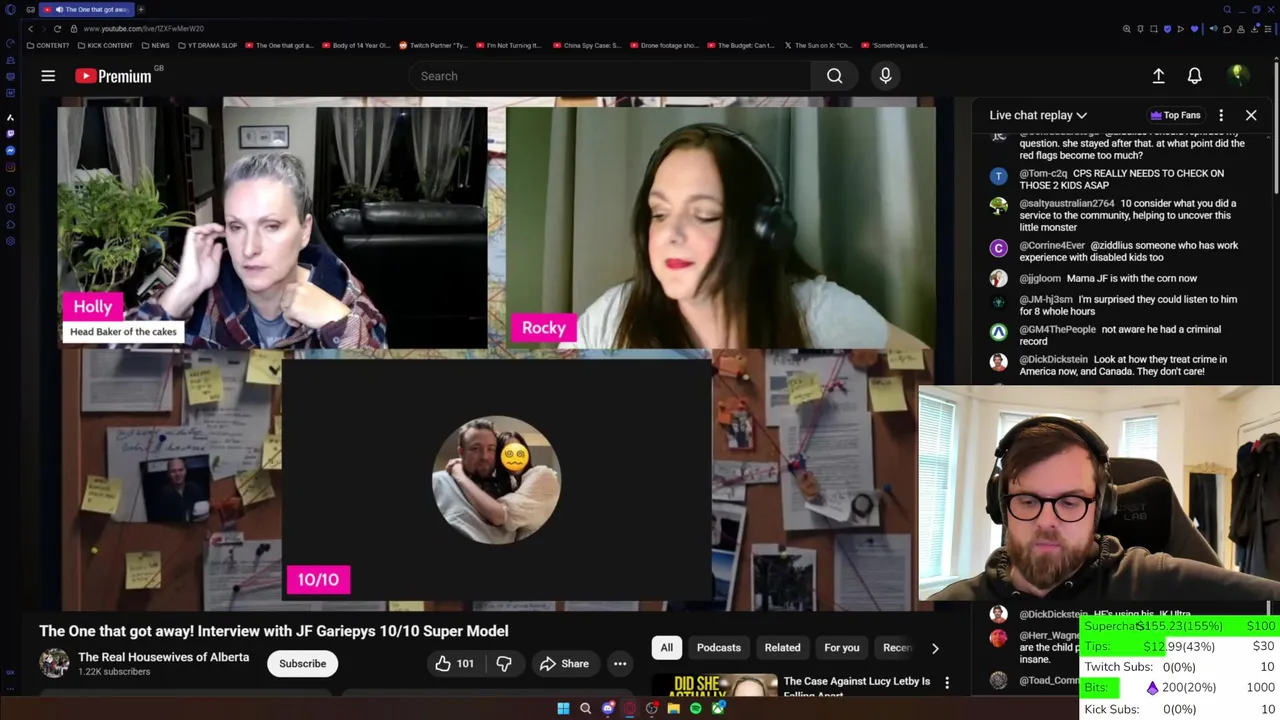Click the video title text
The height and width of the screenshot is (720, 1280).
(x=274, y=631)
